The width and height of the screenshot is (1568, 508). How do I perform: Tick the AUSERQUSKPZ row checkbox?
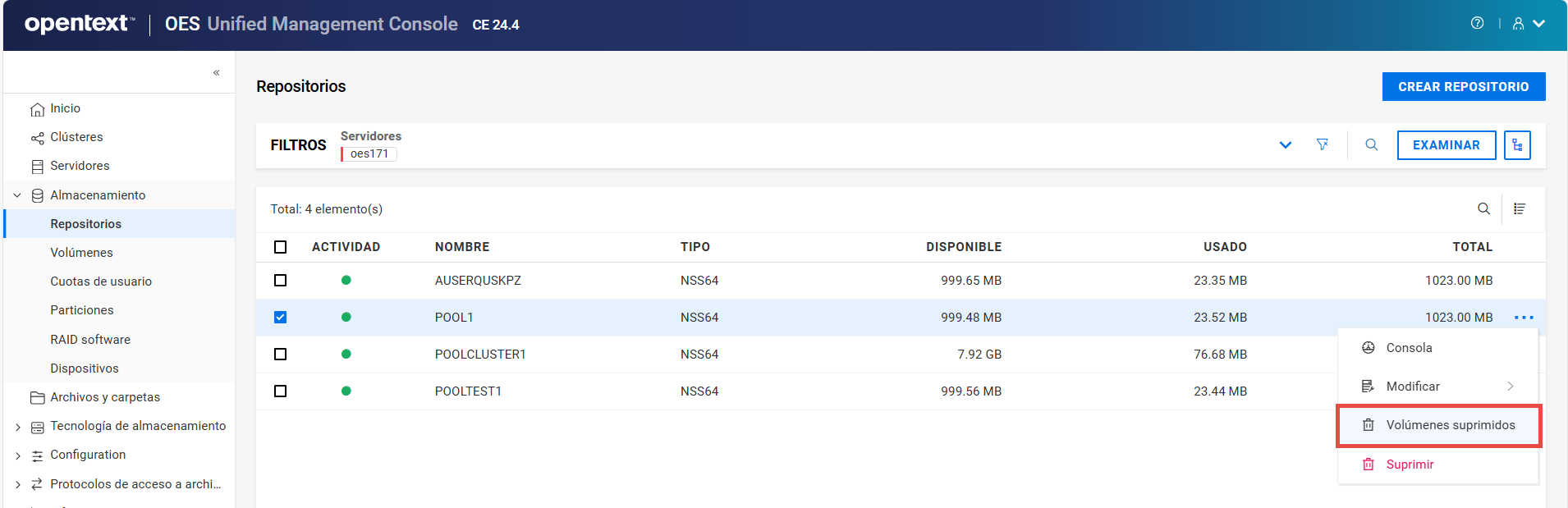281,281
